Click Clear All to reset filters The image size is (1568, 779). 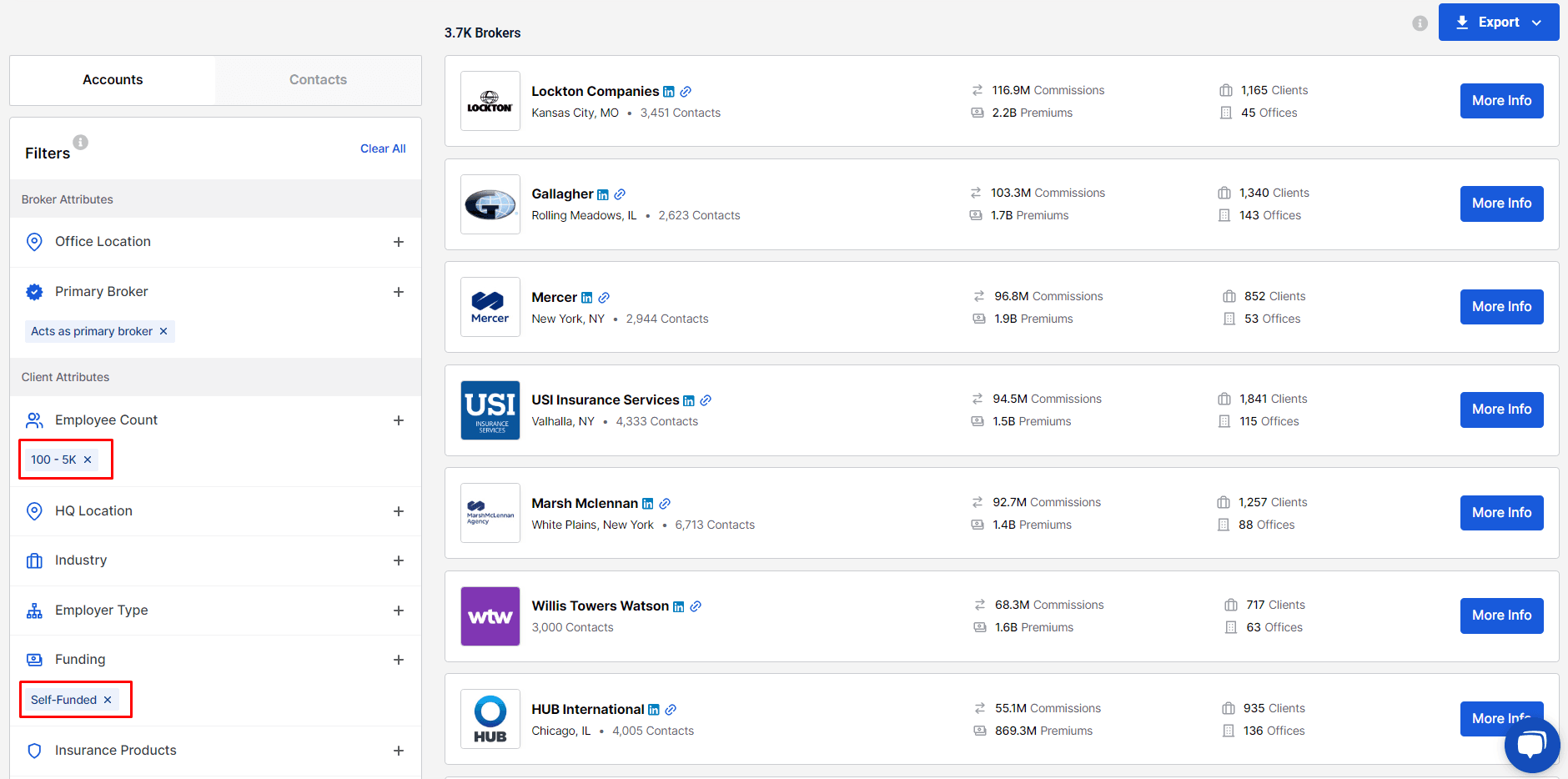tap(383, 148)
